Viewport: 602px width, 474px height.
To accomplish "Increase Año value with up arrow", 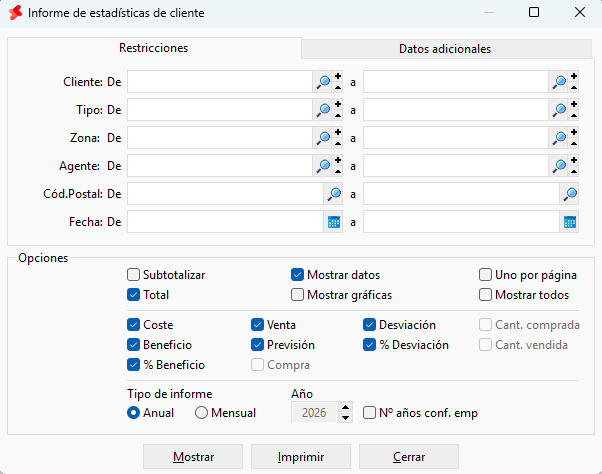I will click(x=346, y=408).
